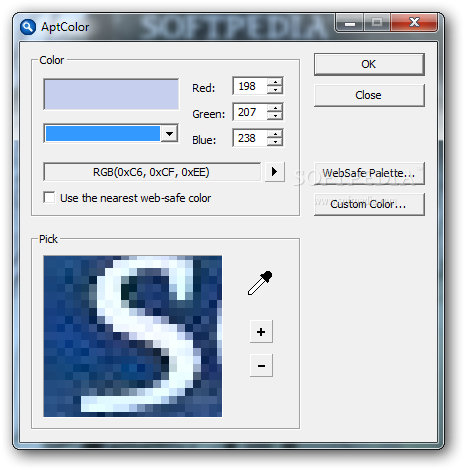Zoom out with the minus button

(x=261, y=366)
